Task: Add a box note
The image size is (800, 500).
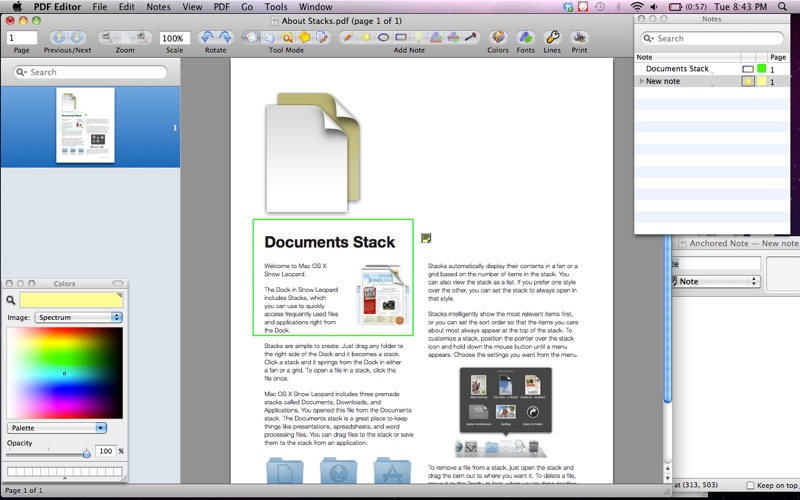Action: [x=401, y=37]
